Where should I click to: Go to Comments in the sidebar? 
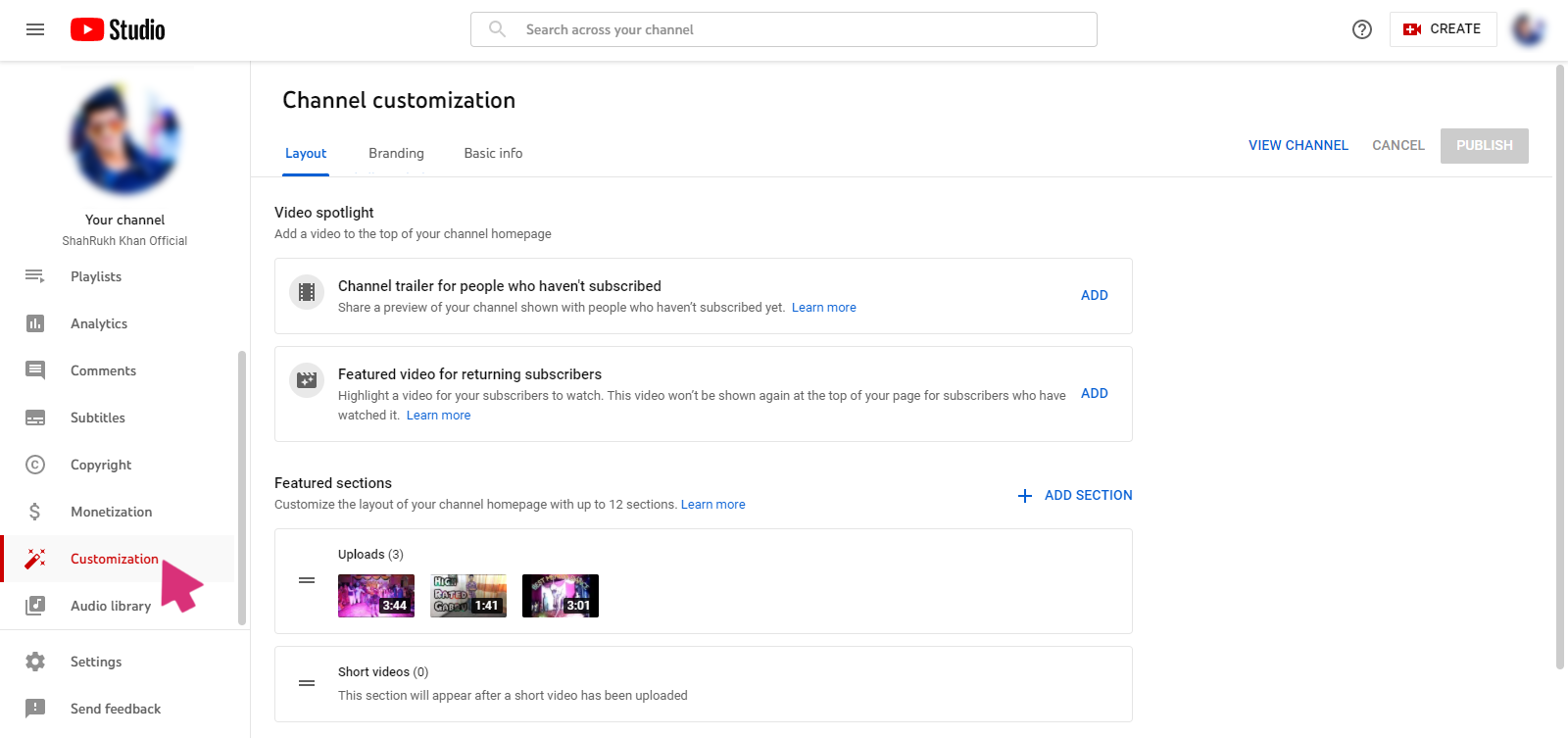click(103, 370)
